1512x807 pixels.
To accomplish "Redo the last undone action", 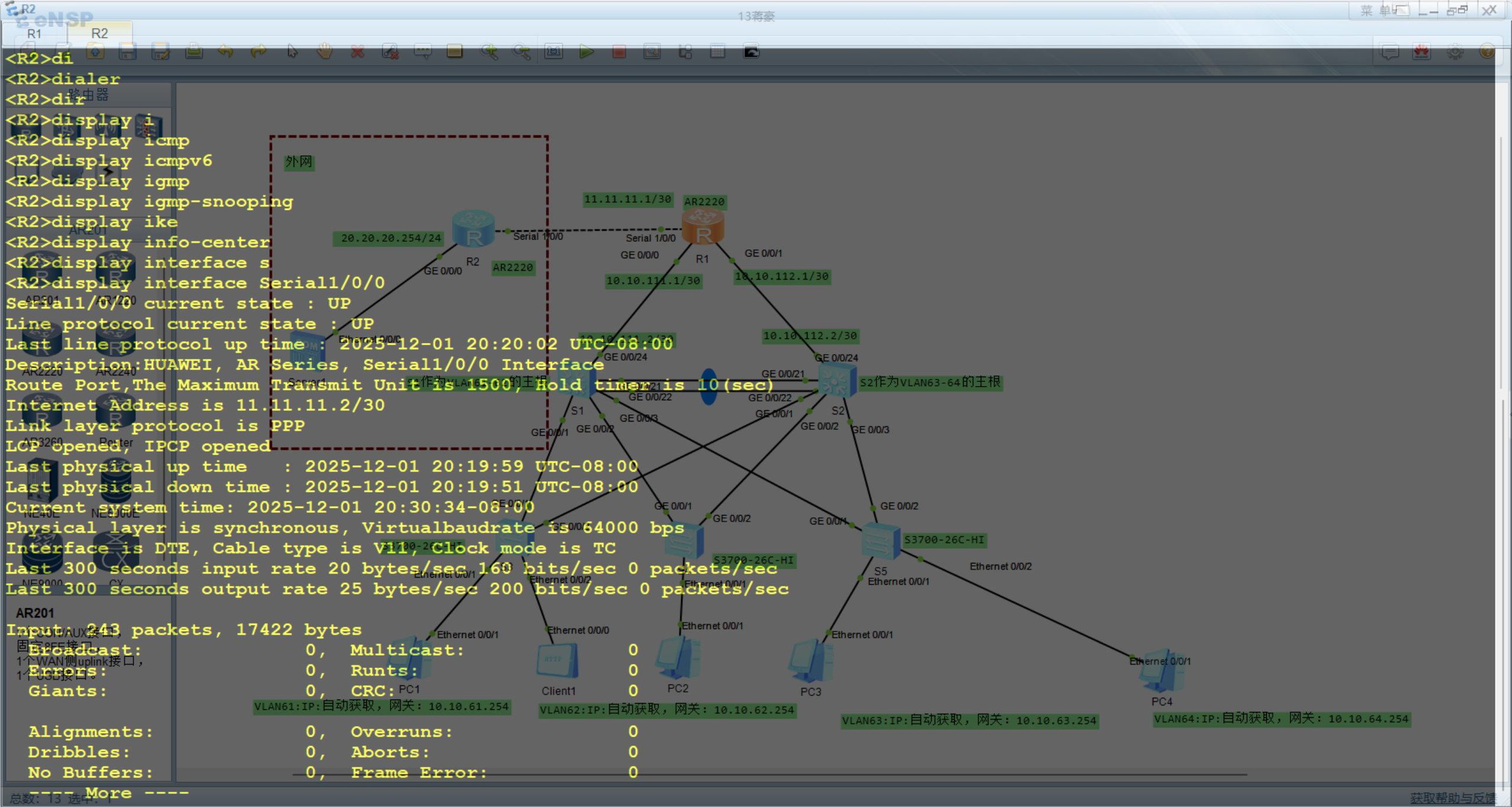I will (x=258, y=52).
